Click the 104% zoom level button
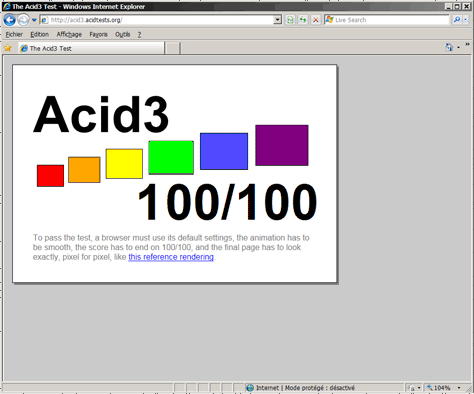 point(439,388)
